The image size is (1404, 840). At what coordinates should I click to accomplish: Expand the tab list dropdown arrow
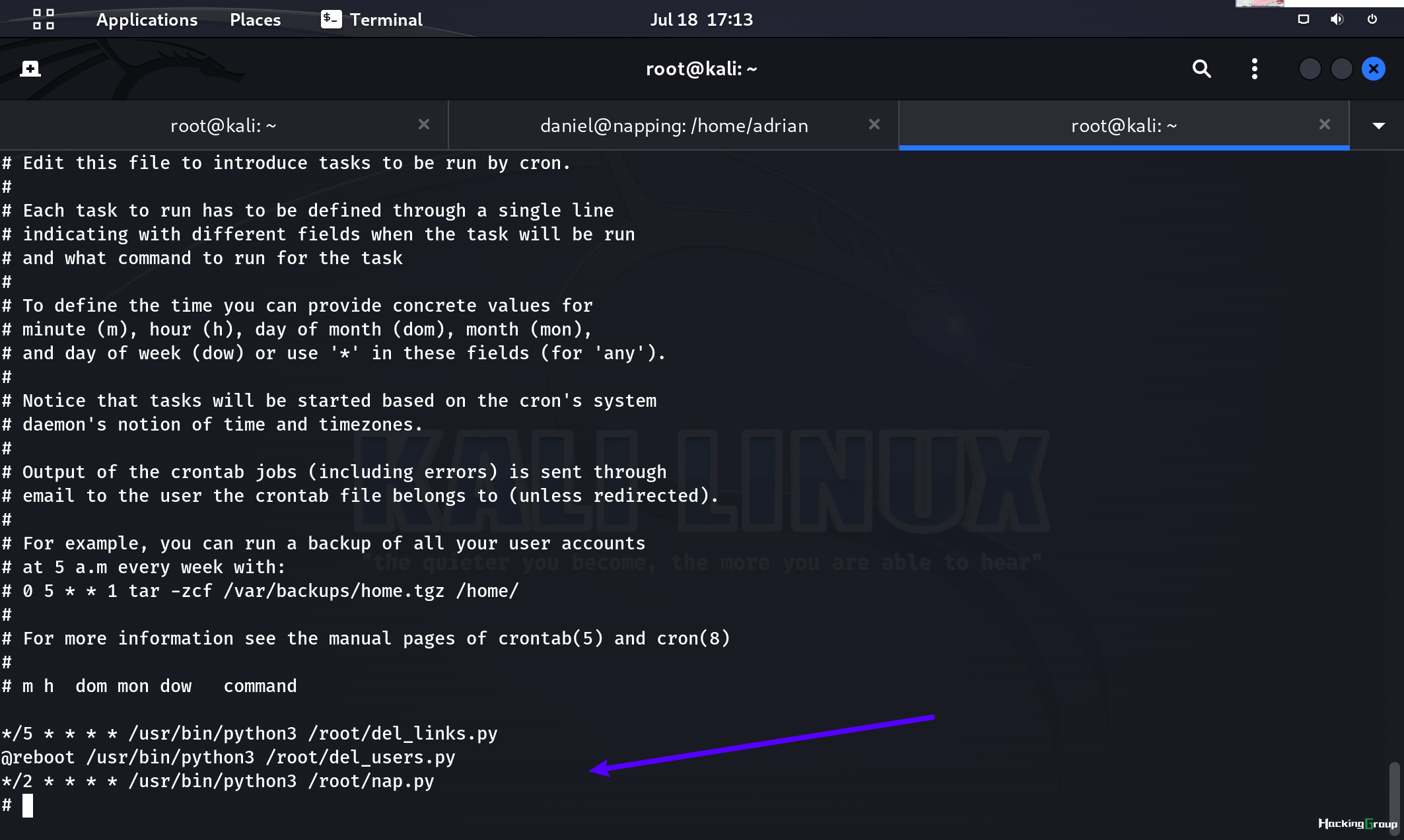(x=1378, y=125)
